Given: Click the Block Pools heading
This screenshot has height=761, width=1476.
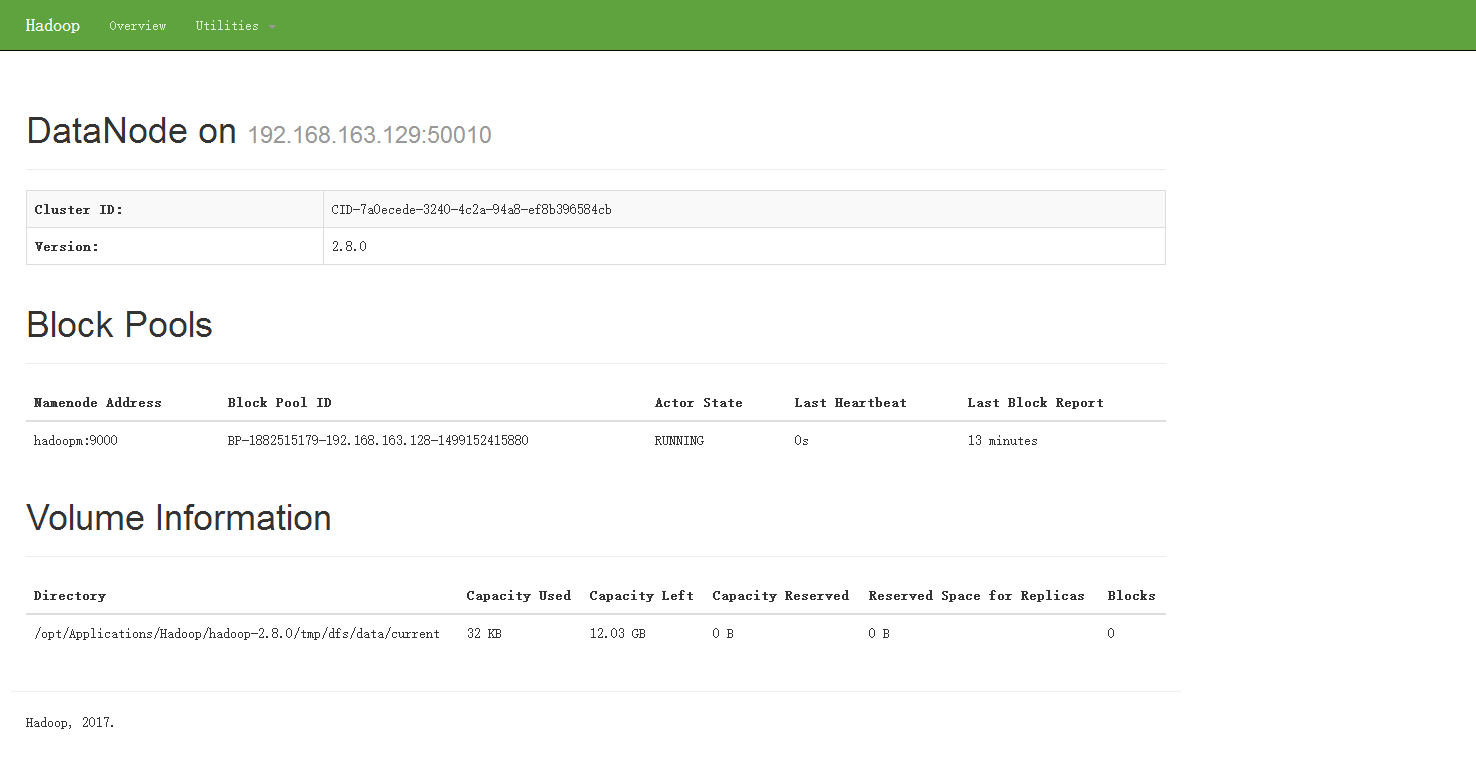Looking at the screenshot, I should tap(119, 325).
